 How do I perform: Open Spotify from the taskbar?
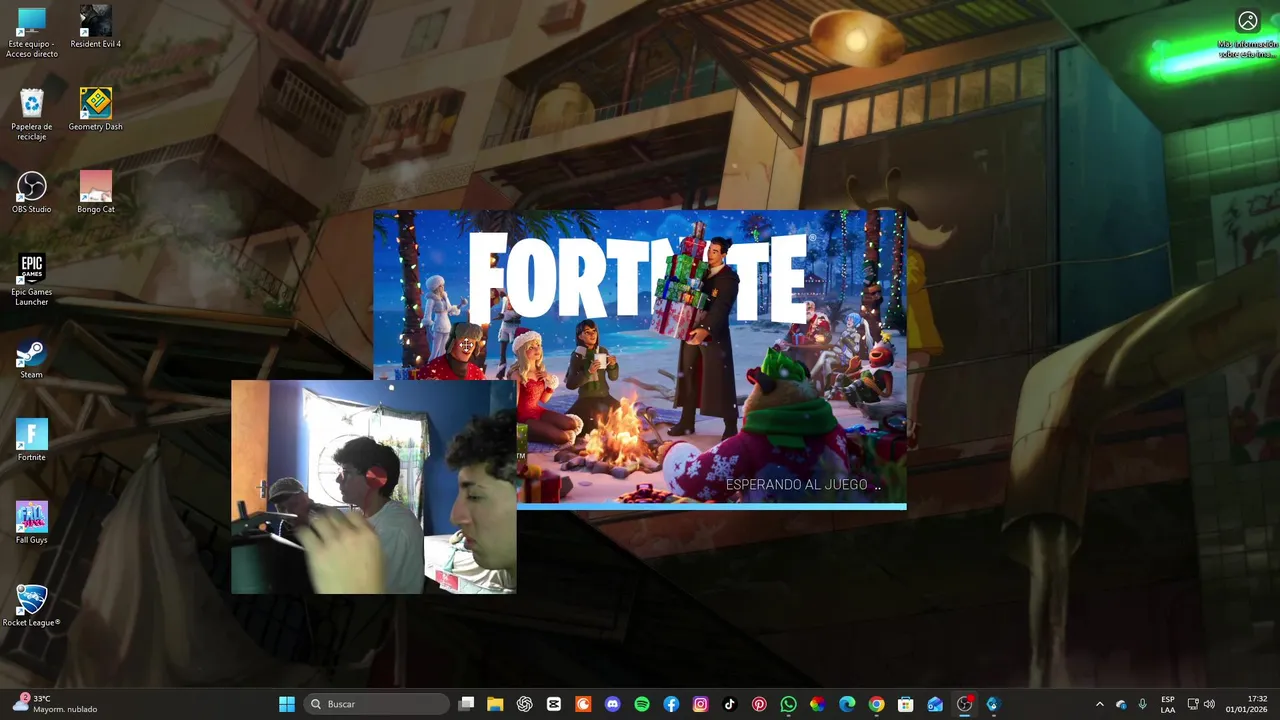click(x=642, y=704)
